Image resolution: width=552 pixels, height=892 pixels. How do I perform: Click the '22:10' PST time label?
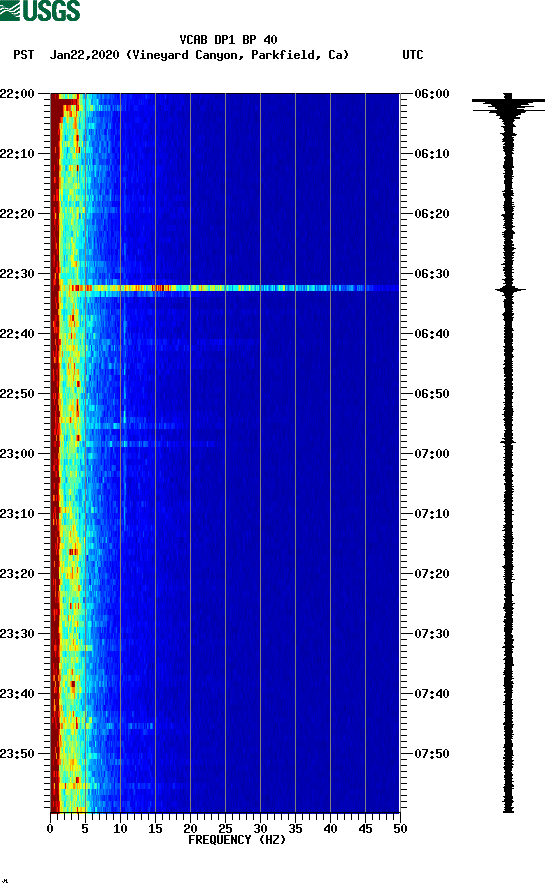coord(17,154)
